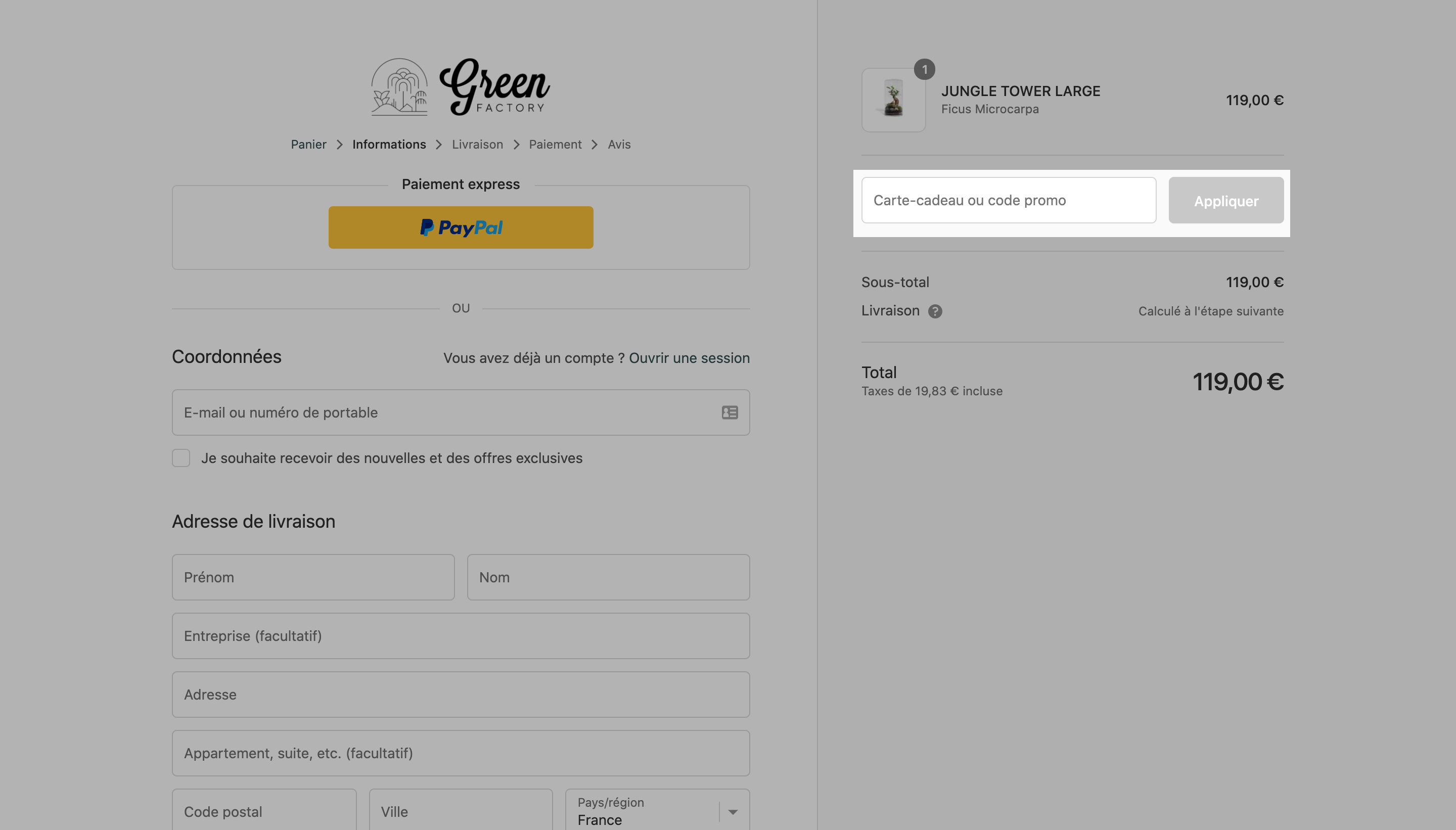Focus the Carte-cadeau ou code promo field
The image size is (1456, 830).
click(1009, 200)
